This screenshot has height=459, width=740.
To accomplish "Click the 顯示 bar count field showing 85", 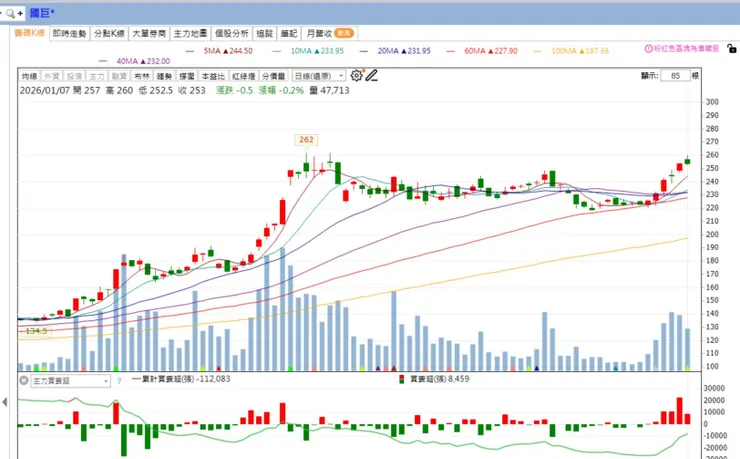I will coord(675,75).
